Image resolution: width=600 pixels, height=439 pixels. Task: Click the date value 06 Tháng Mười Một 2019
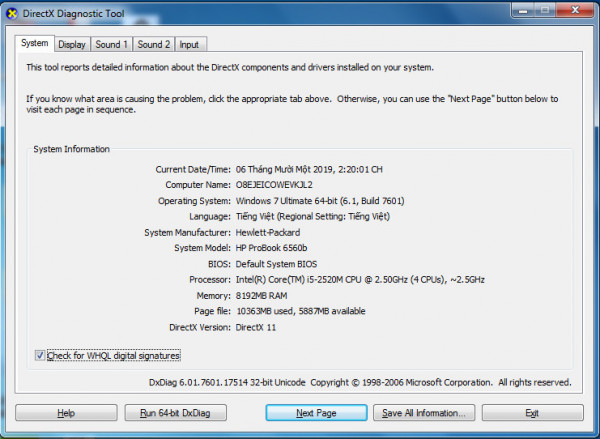pyautogui.click(x=309, y=170)
